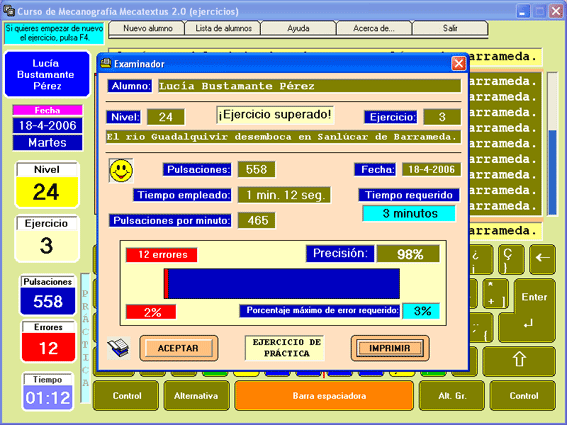This screenshot has width=567, height=425.
Task: Click the EJERCICIO DE PRÁCTICA label
Action: coord(285,348)
